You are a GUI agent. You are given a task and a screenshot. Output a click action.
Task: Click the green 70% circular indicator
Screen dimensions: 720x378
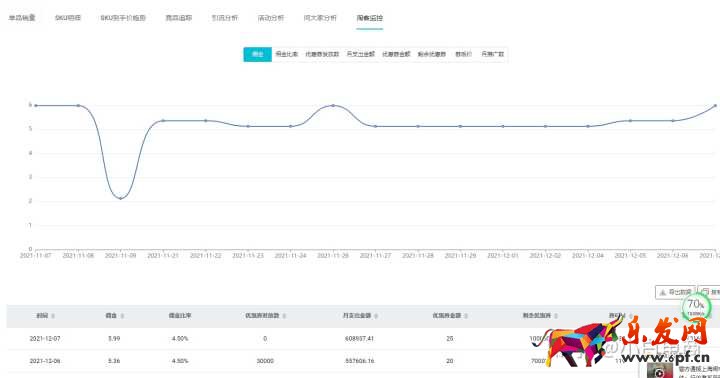[x=696, y=306]
